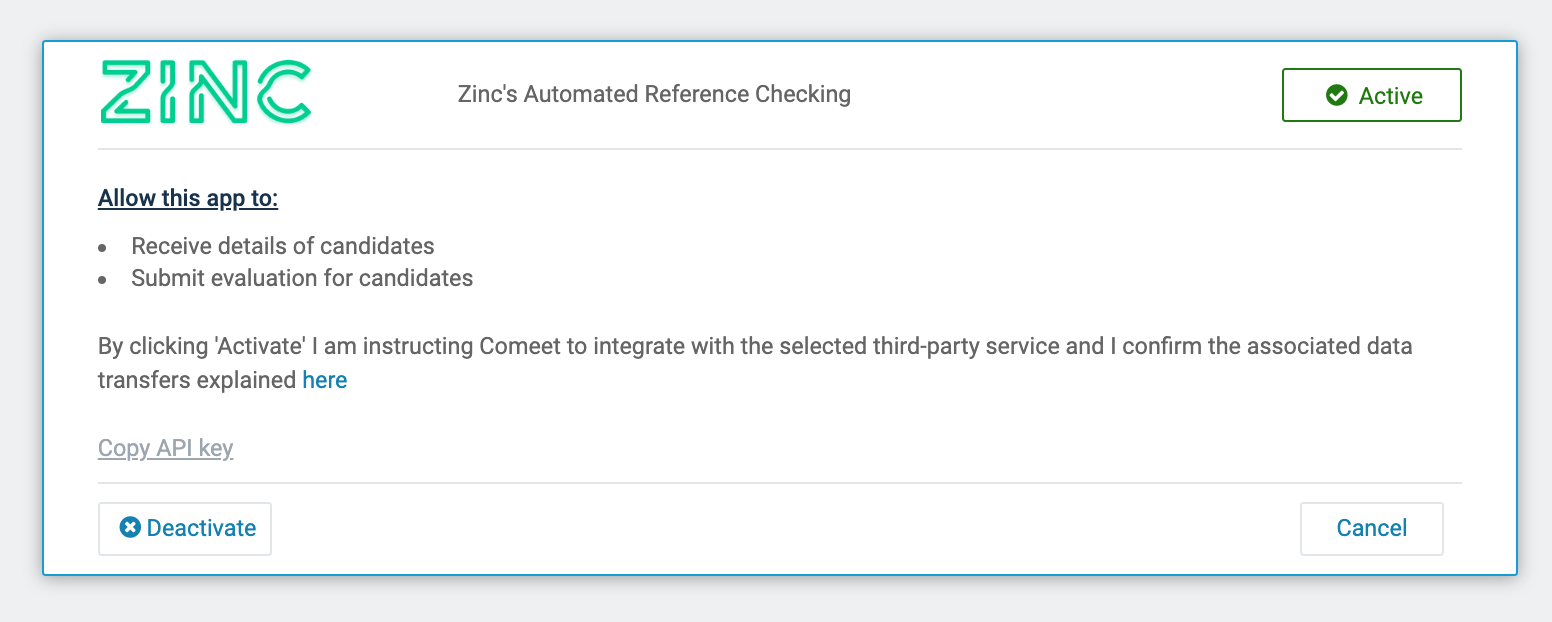Click the 'Allow this app to:' heading

(188, 198)
